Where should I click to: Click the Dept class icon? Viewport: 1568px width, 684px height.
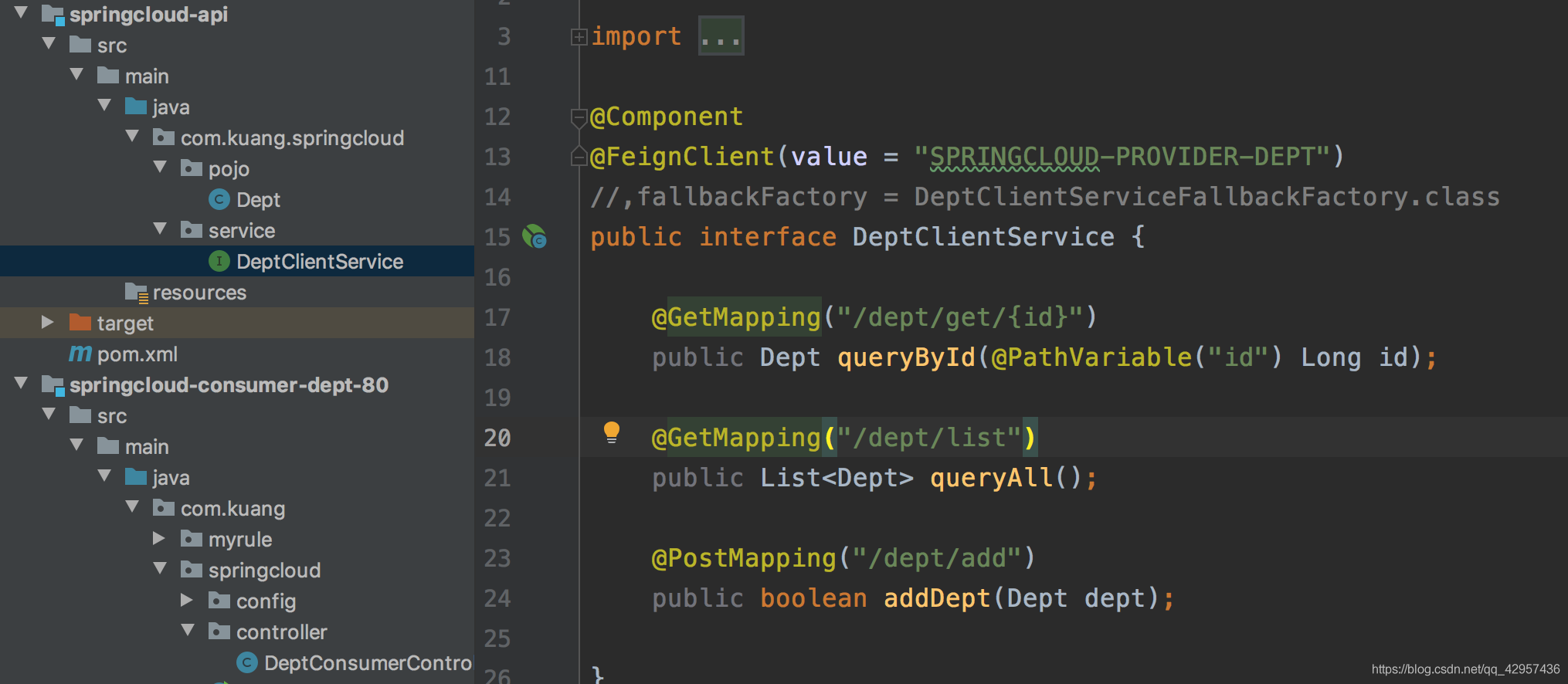tap(219, 199)
